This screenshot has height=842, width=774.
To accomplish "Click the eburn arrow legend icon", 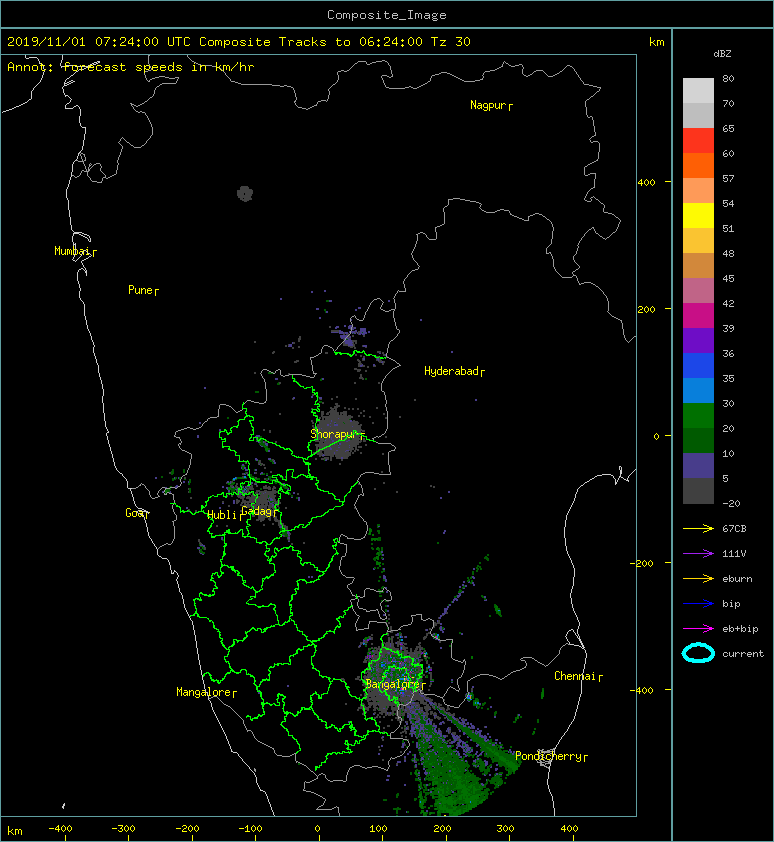I will 698,579.
